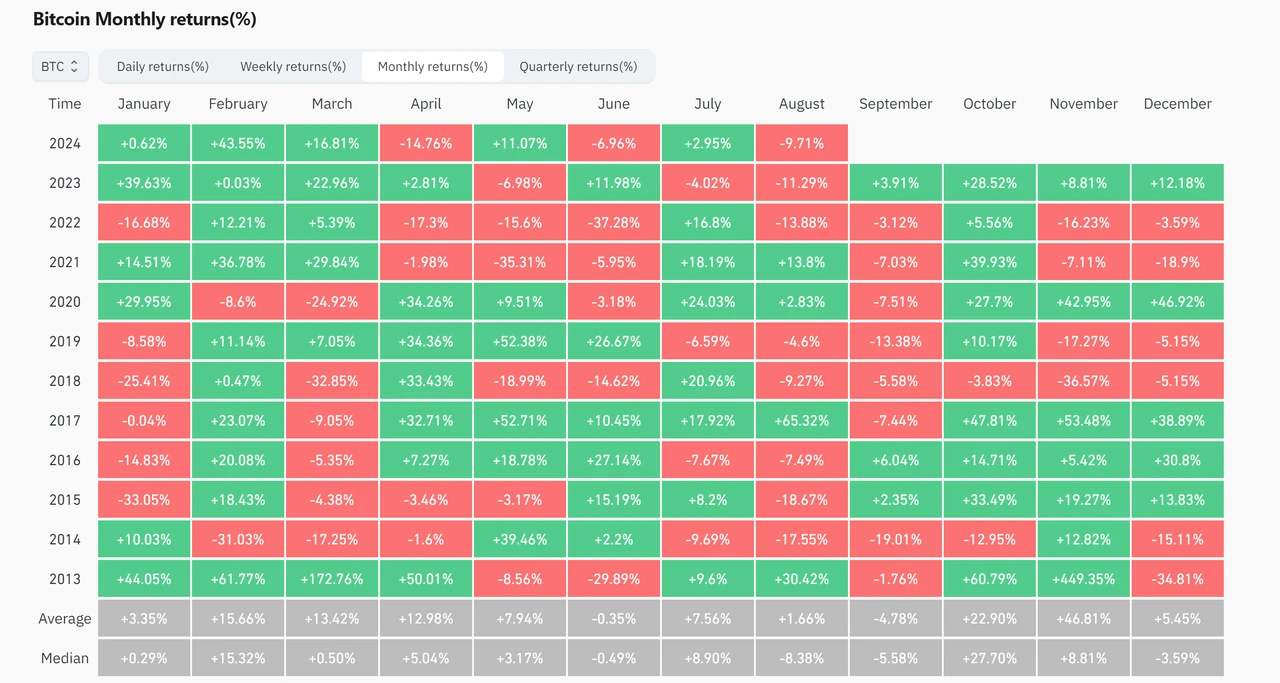The width and height of the screenshot is (1280, 683).
Task: Click the Bitcoin Monthly returns(%) heading
Action: [144, 19]
